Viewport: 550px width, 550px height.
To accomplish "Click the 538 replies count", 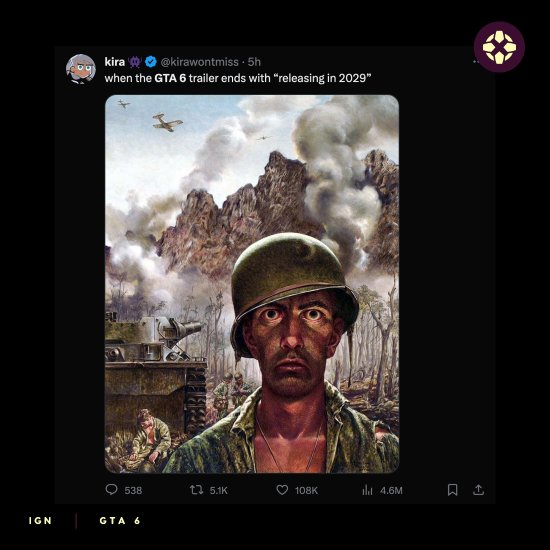I will click(x=133, y=490).
